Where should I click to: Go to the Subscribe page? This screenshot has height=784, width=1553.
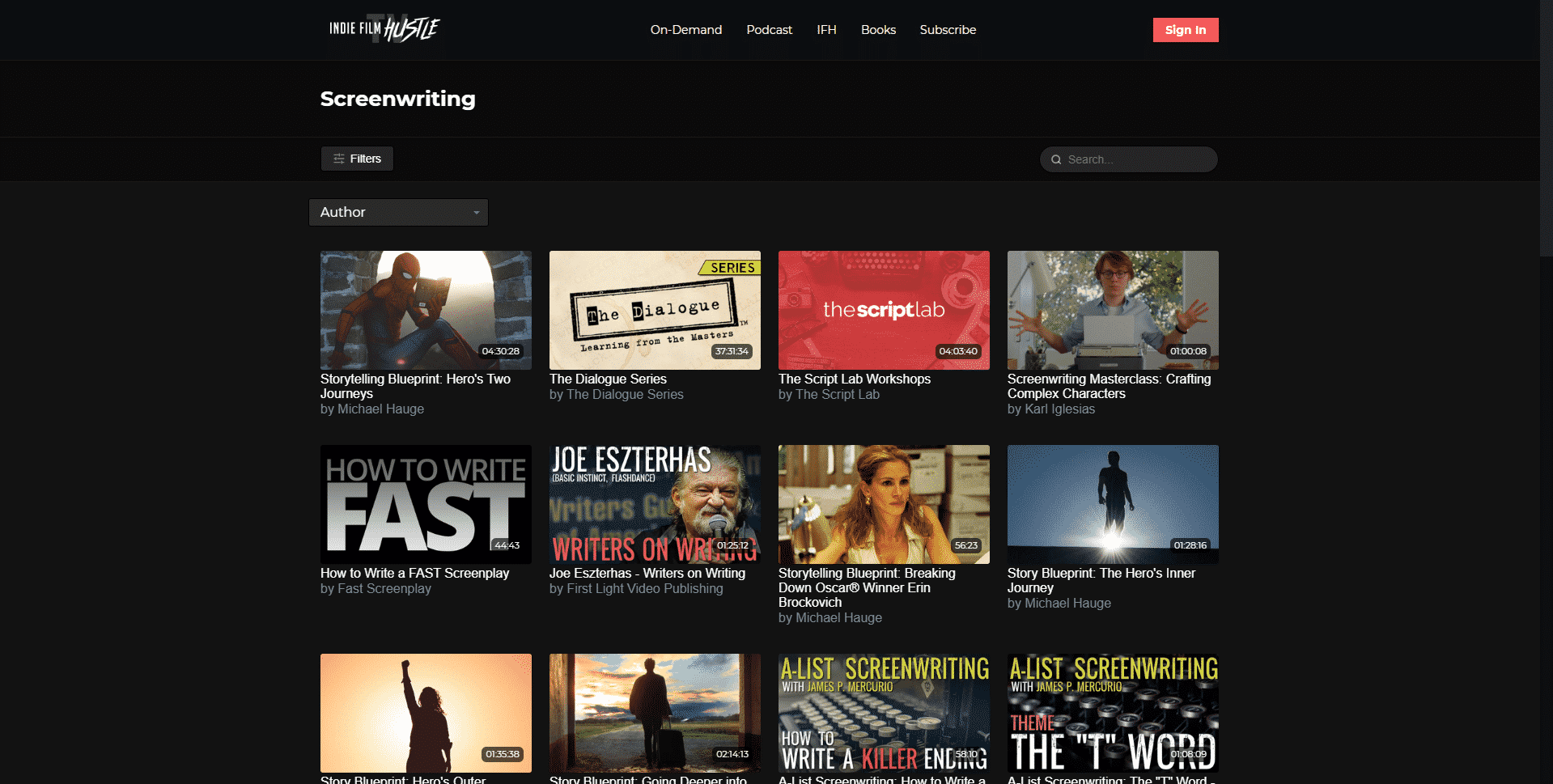tap(948, 30)
